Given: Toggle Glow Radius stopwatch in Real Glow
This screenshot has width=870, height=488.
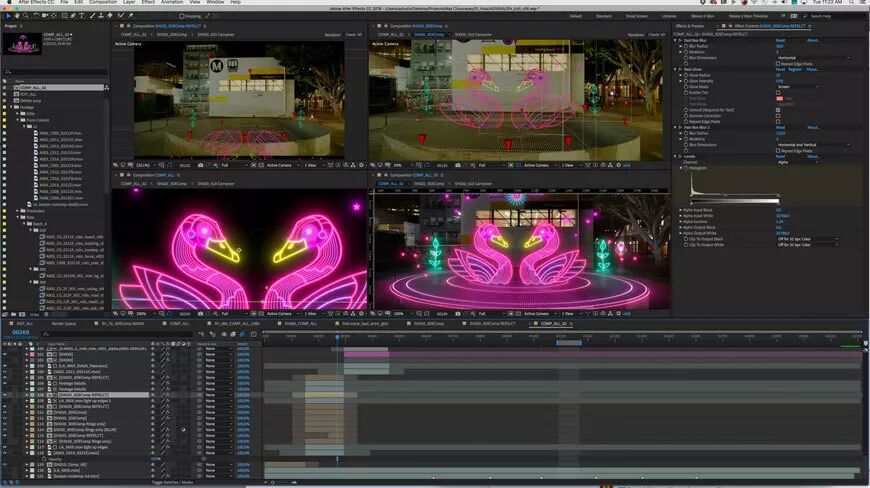Looking at the screenshot, I should 686,75.
